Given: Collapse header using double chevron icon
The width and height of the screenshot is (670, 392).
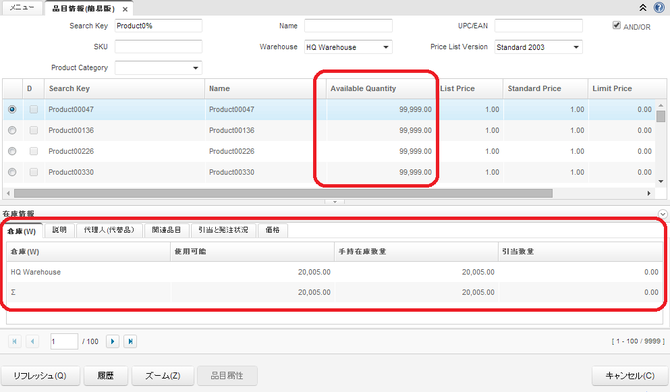Looking at the screenshot, I should click(x=643, y=8).
